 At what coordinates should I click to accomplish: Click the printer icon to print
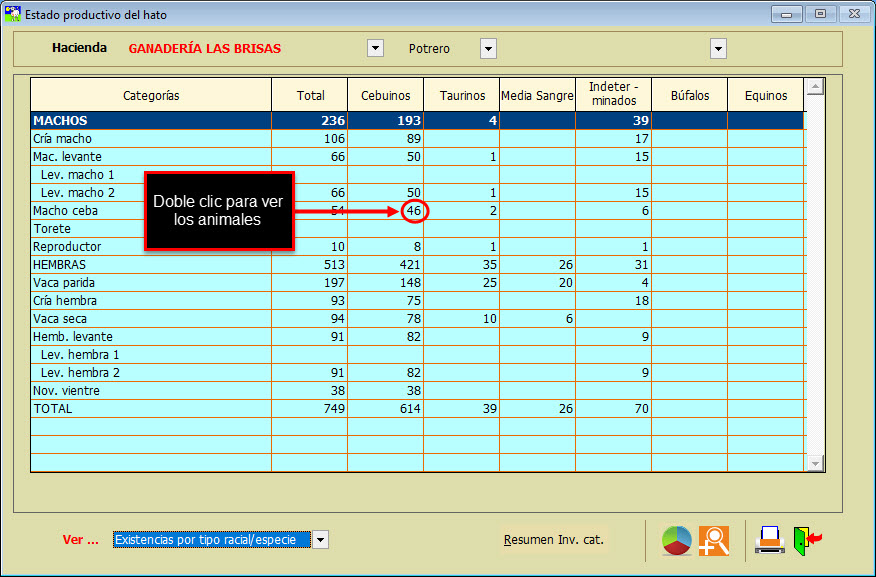[769, 540]
